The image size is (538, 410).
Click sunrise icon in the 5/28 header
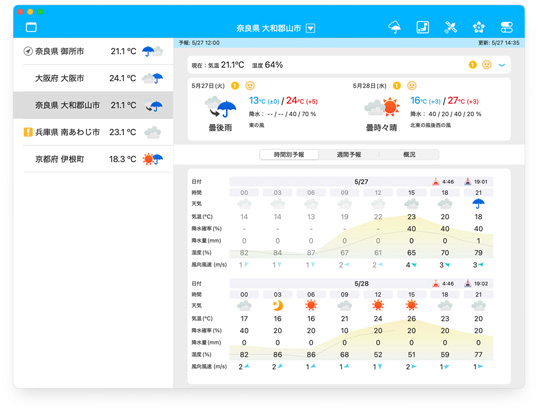(436, 283)
